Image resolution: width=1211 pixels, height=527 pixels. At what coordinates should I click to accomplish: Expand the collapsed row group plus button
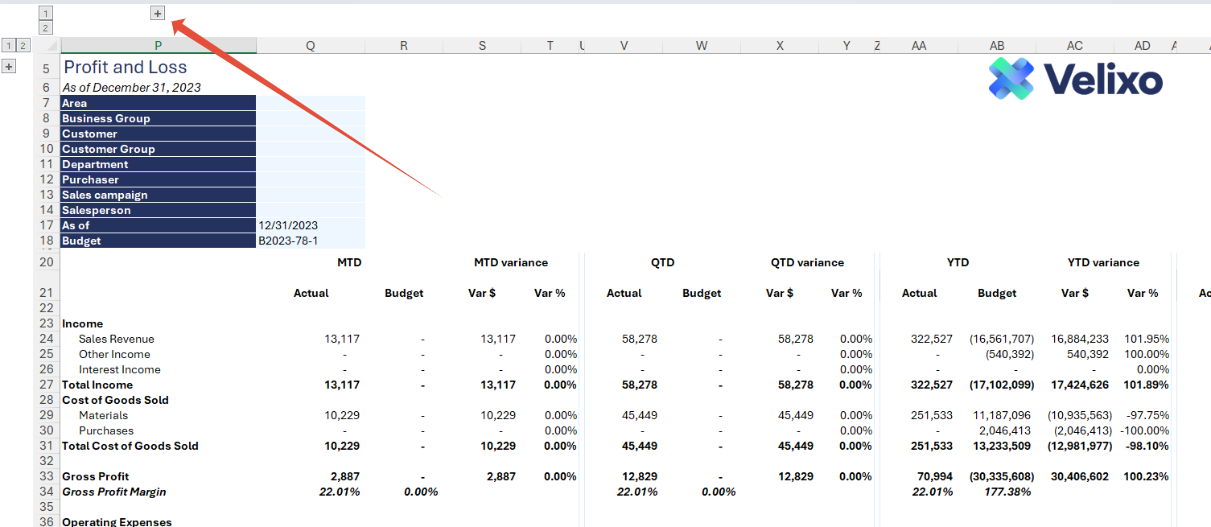[9, 66]
